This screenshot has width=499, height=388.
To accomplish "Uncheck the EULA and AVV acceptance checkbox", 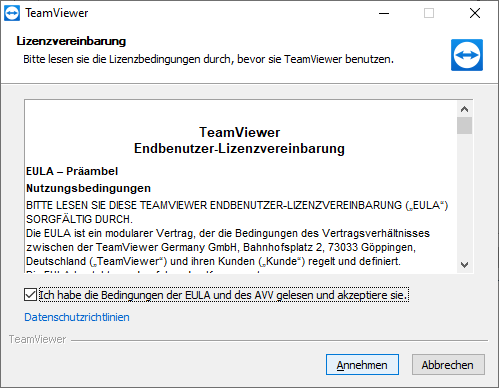I will [30, 295].
